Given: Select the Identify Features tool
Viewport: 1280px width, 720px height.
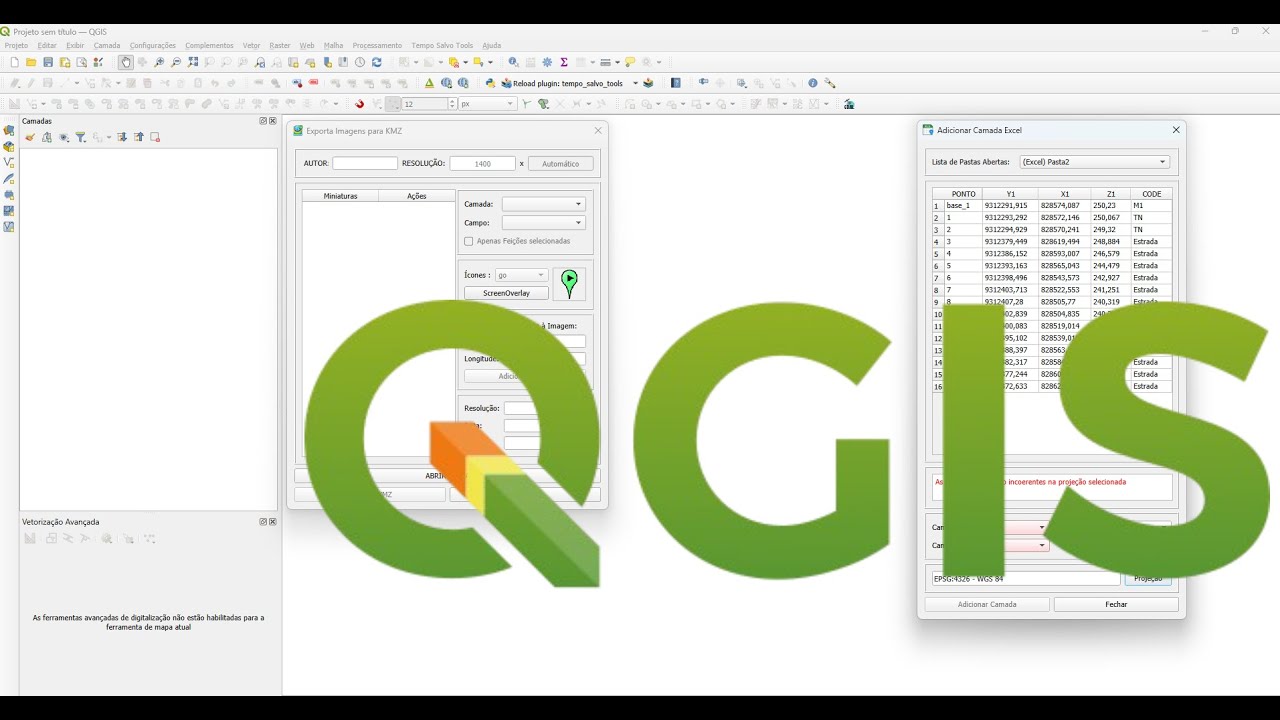Looking at the screenshot, I should [x=513, y=62].
